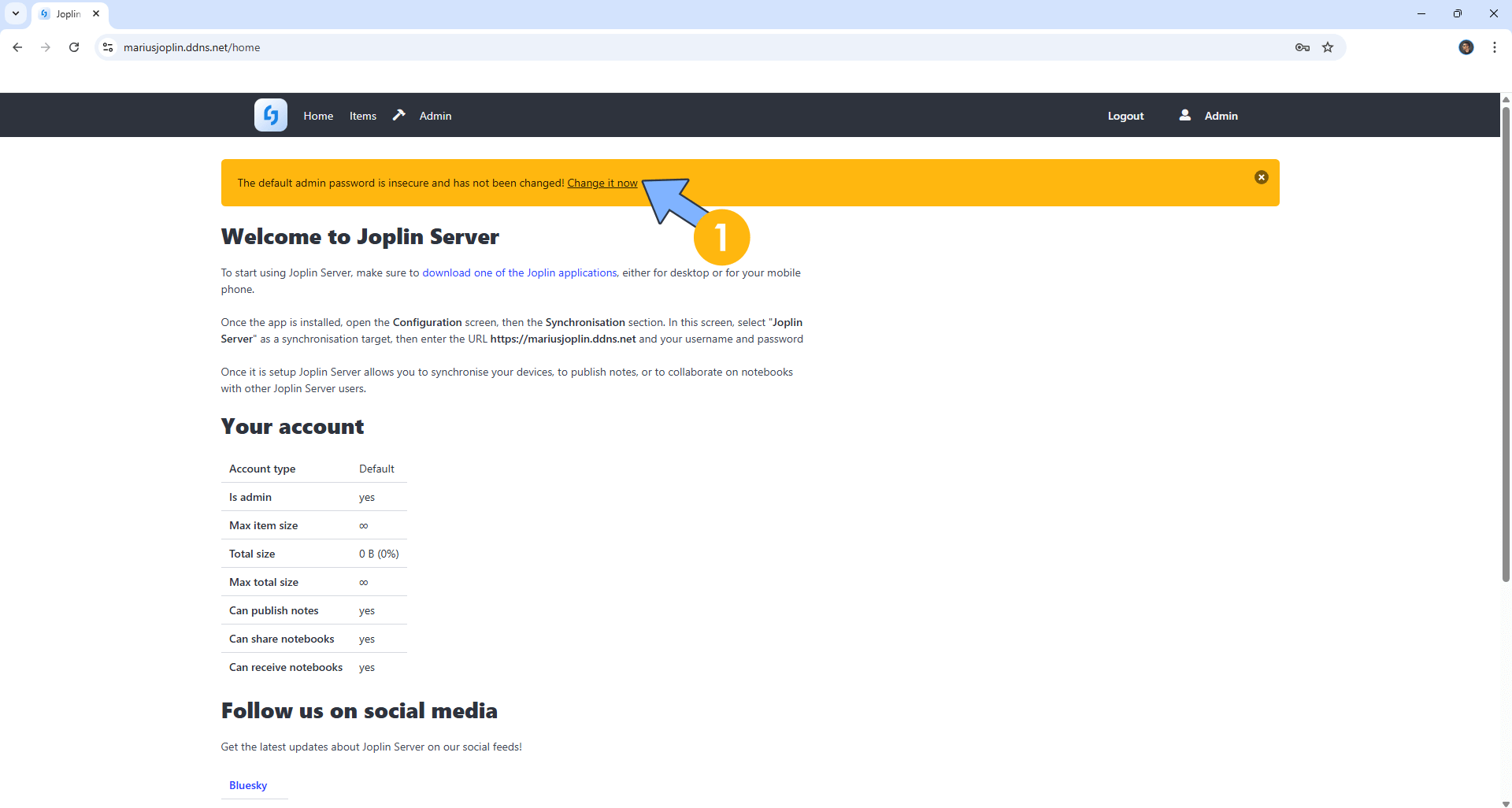The height and width of the screenshot is (808, 1512).
Task: Click the "Change it now" link
Action: [x=602, y=183]
